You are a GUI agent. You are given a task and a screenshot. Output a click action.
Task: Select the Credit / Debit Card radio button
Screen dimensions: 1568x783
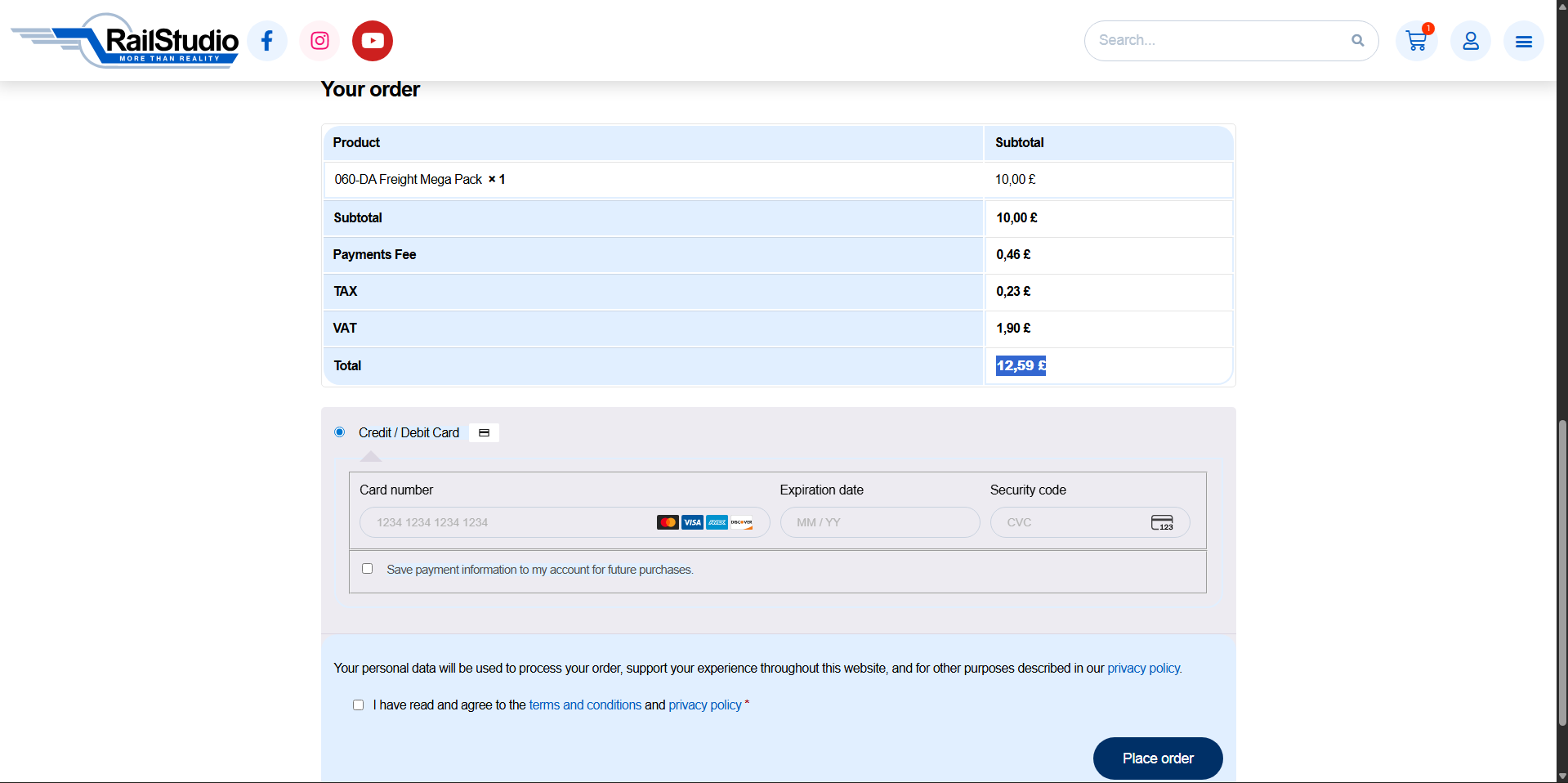tap(340, 432)
